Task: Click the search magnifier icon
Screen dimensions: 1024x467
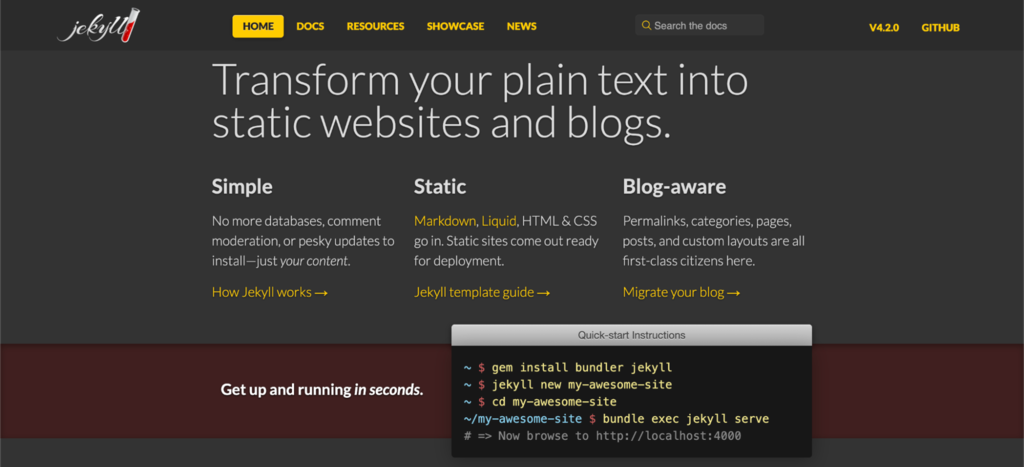Action: 646,25
